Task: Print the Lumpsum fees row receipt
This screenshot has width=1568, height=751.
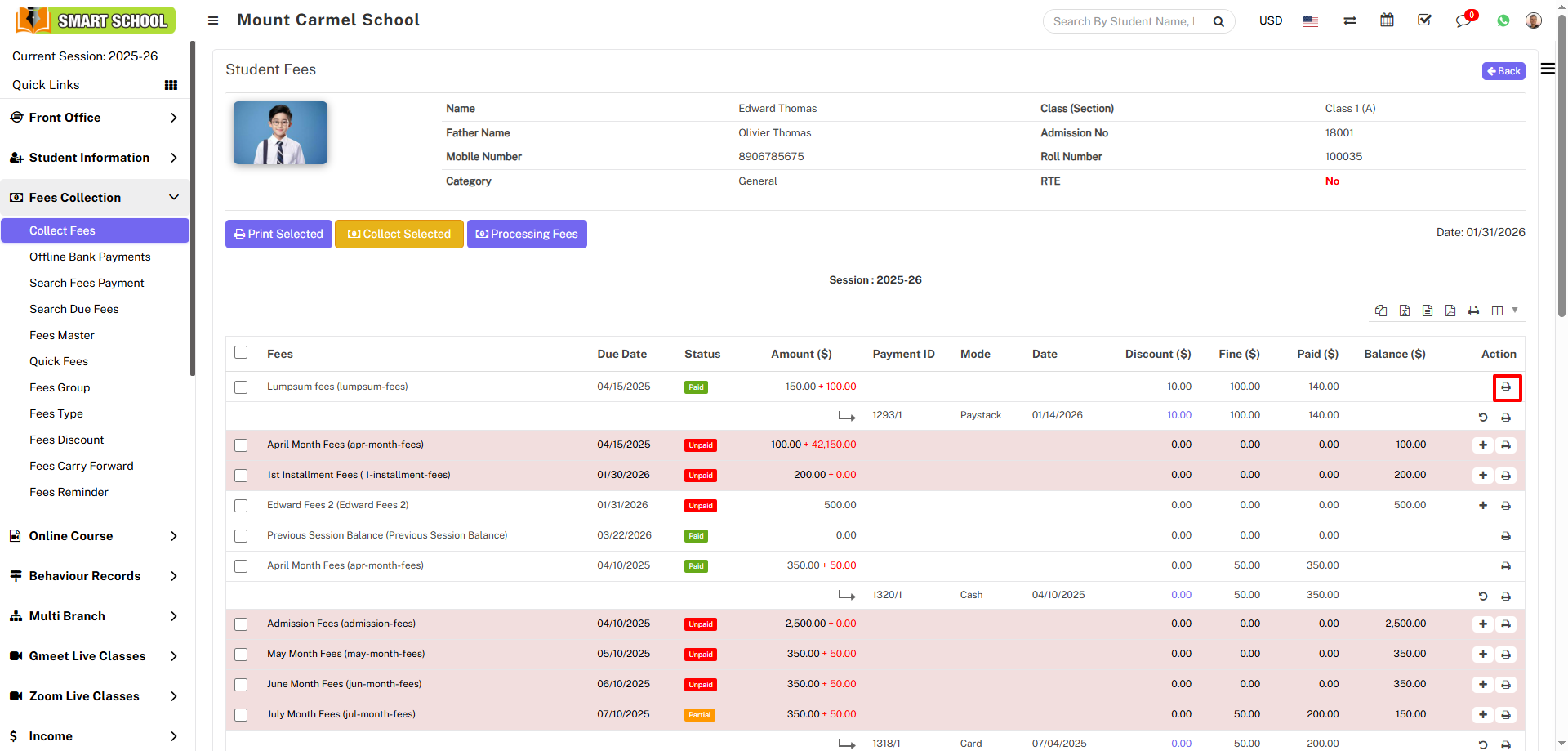Action: (x=1506, y=387)
